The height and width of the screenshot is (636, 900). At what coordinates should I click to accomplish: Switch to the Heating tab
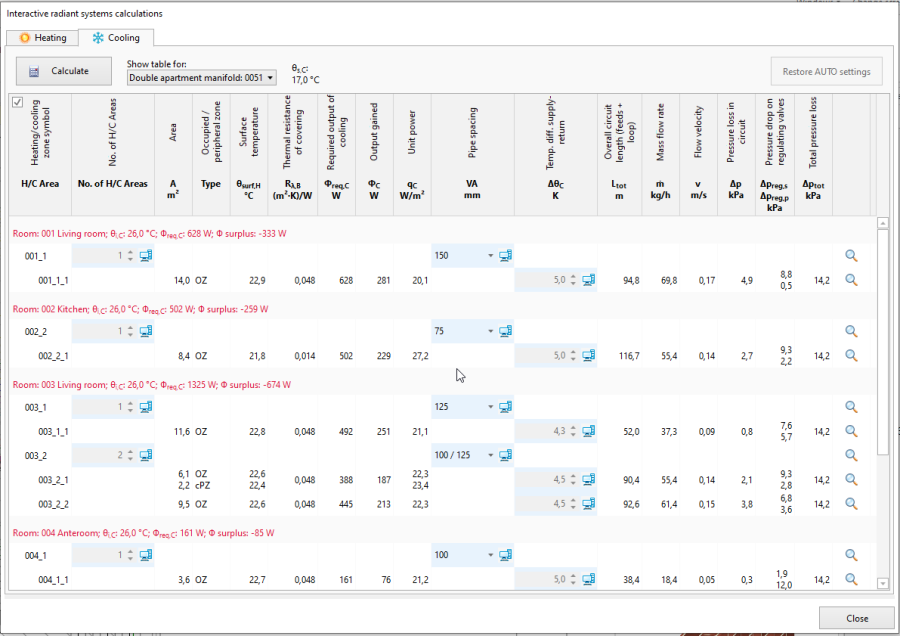[43, 38]
